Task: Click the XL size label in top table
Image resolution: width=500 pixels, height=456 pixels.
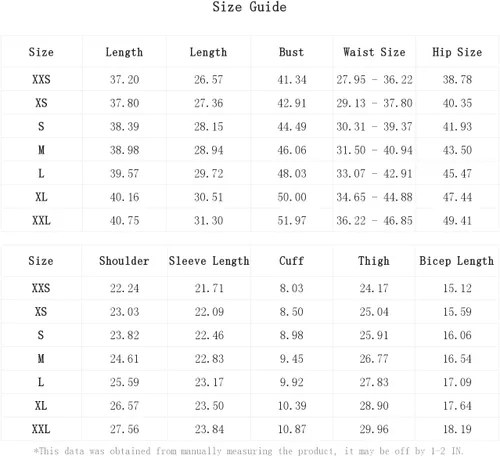Action: pyautogui.click(x=41, y=197)
